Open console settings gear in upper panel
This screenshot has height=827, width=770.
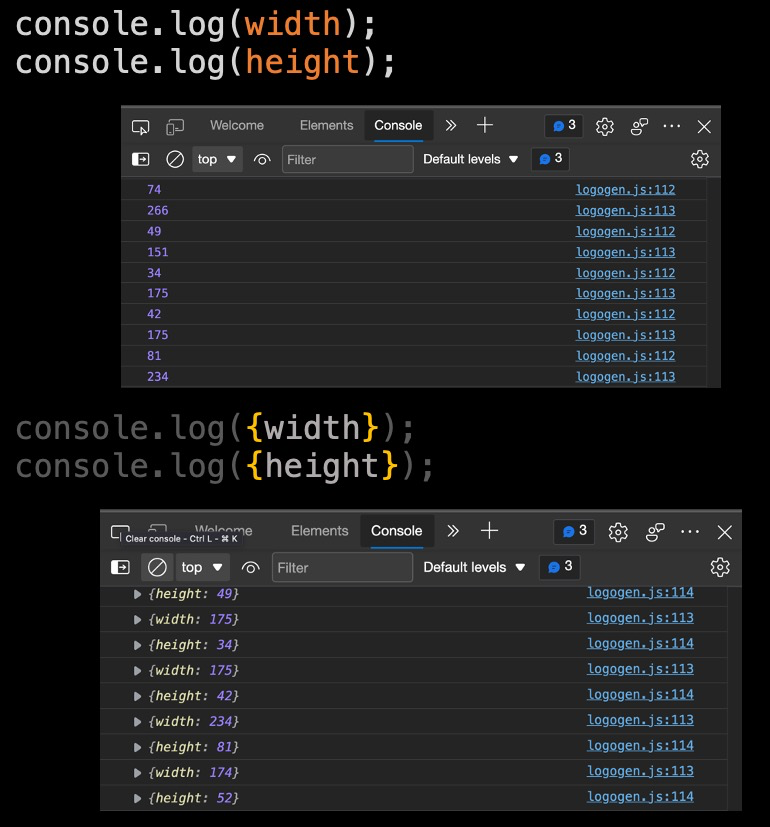pyautogui.click(x=700, y=159)
